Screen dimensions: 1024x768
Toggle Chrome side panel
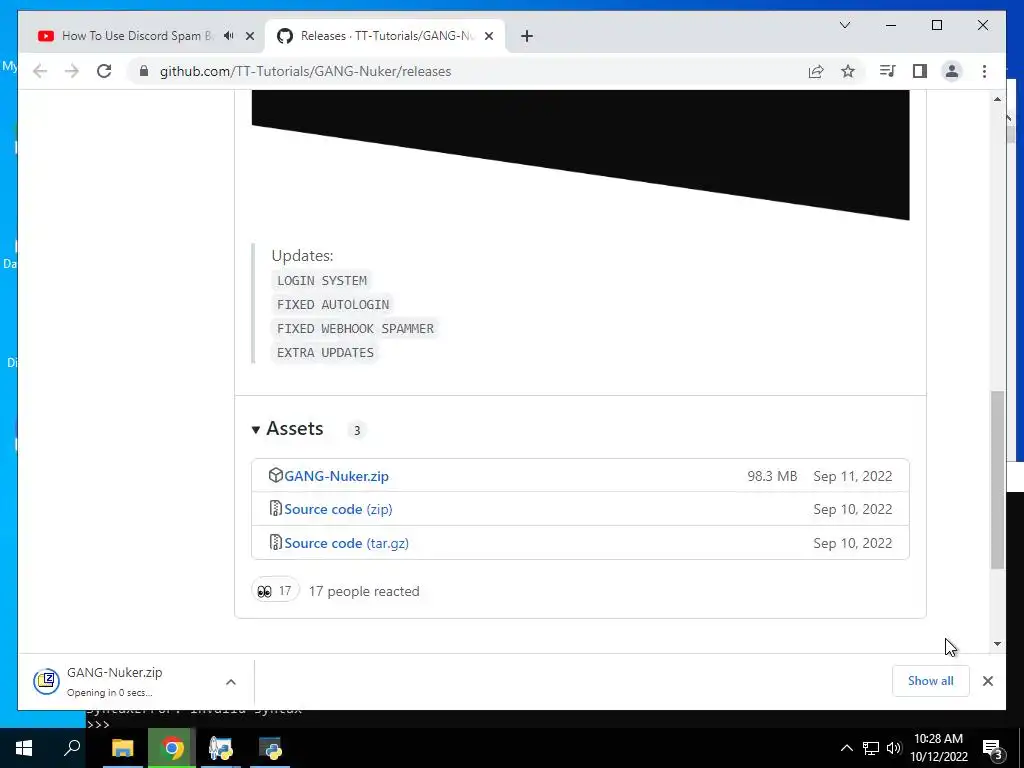[x=920, y=71]
